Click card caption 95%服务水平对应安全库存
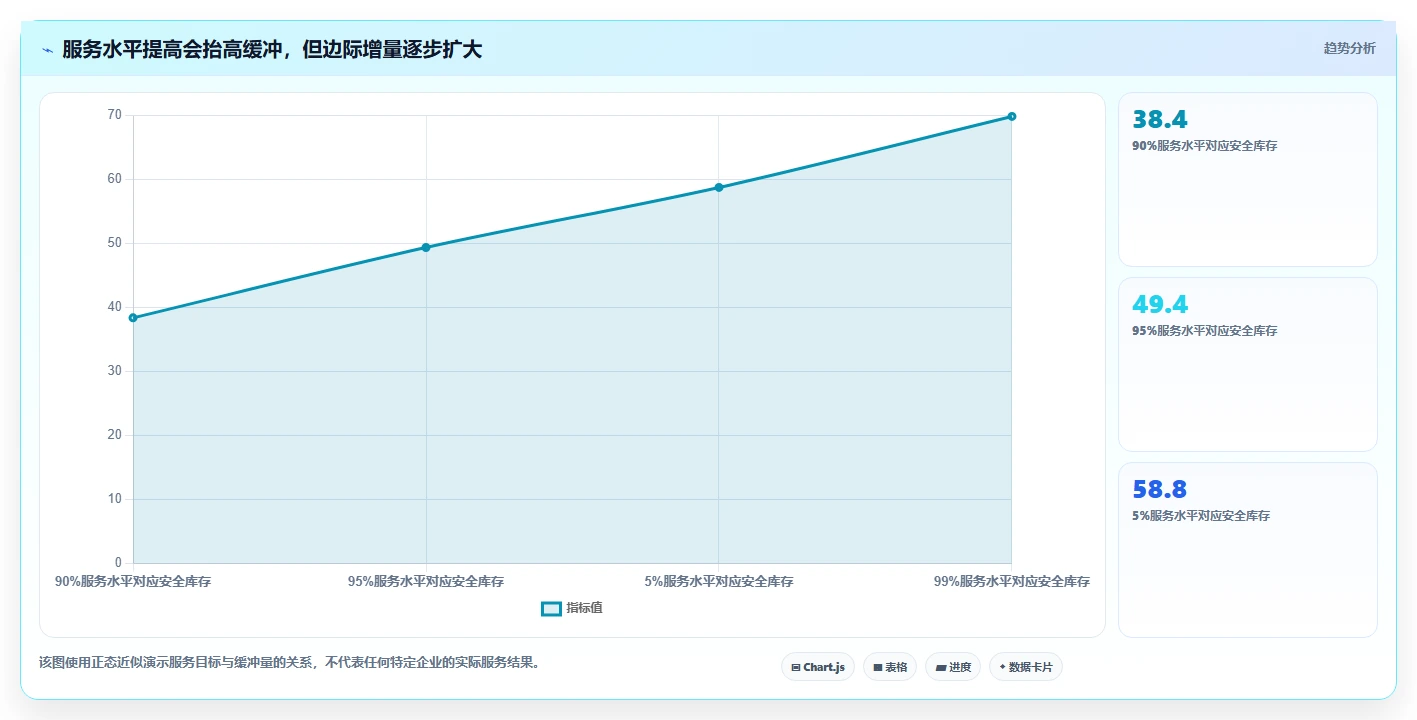Image resolution: width=1417 pixels, height=720 pixels. pyautogui.click(x=1205, y=331)
